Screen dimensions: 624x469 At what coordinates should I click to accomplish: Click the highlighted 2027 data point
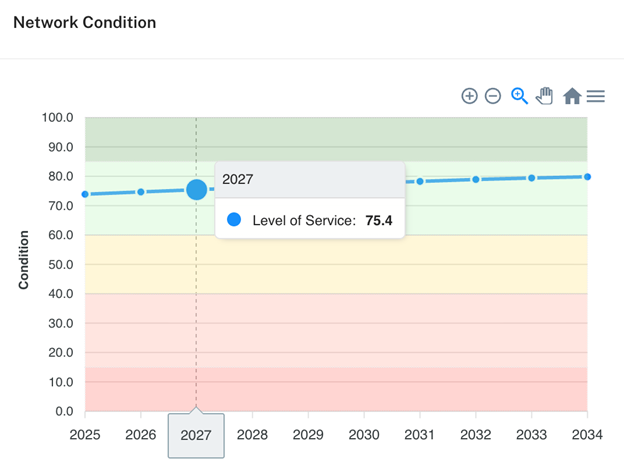(197, 189)
